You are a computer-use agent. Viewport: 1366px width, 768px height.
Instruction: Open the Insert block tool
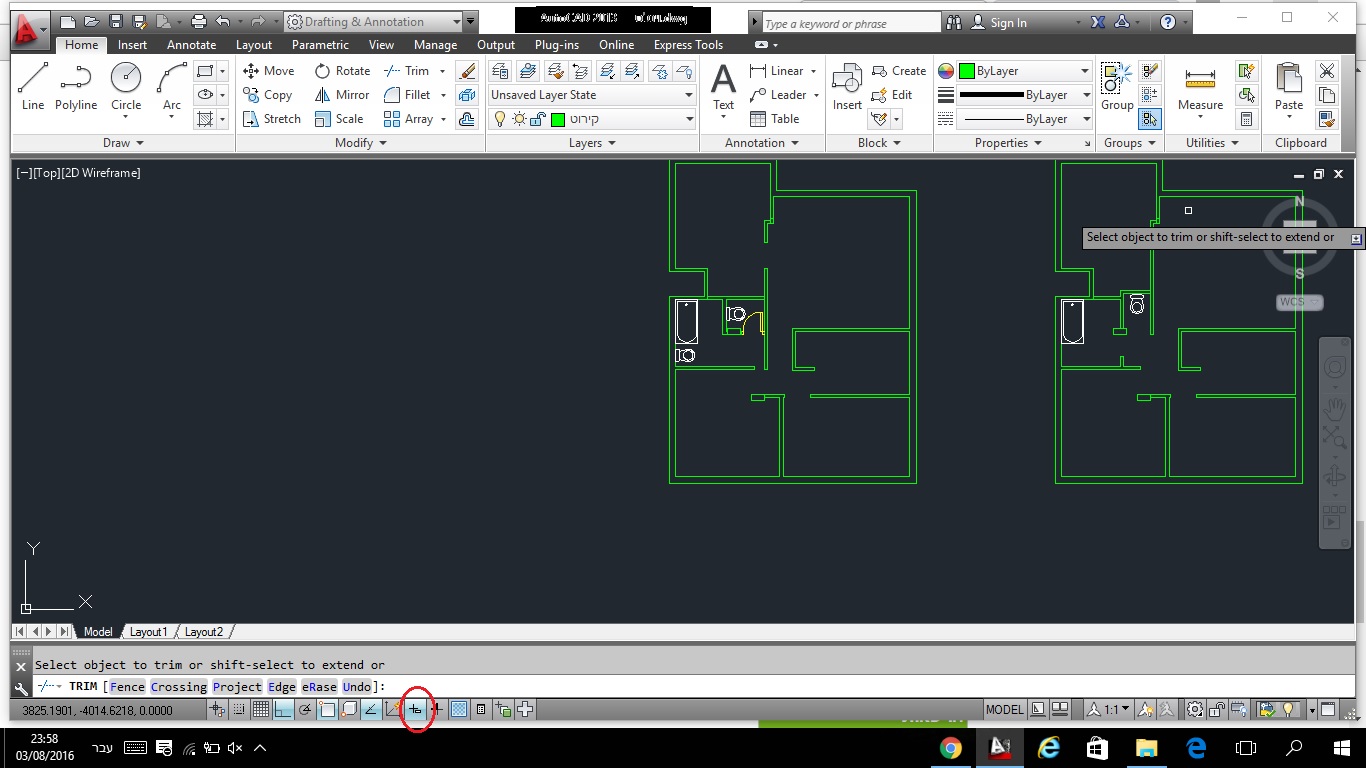(847, 86)
